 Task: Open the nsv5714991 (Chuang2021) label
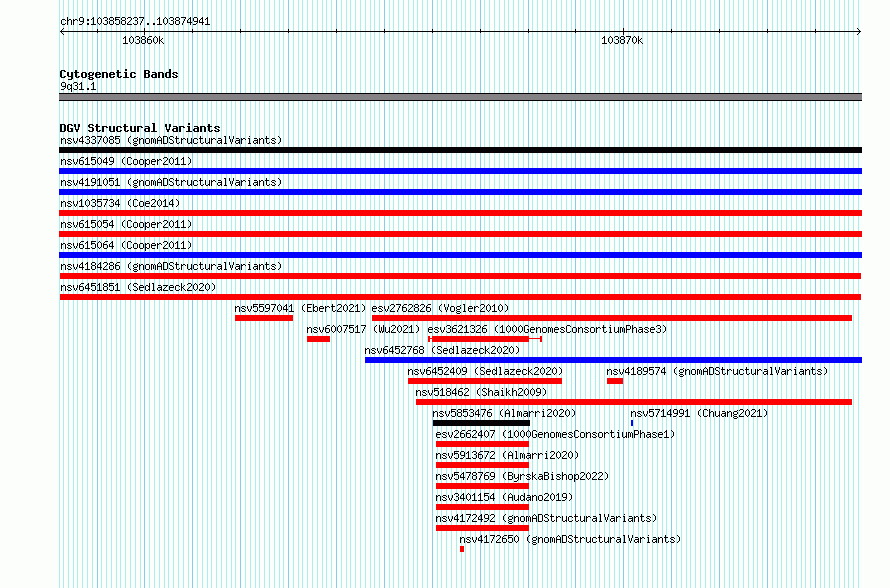[x=699, y=413]
